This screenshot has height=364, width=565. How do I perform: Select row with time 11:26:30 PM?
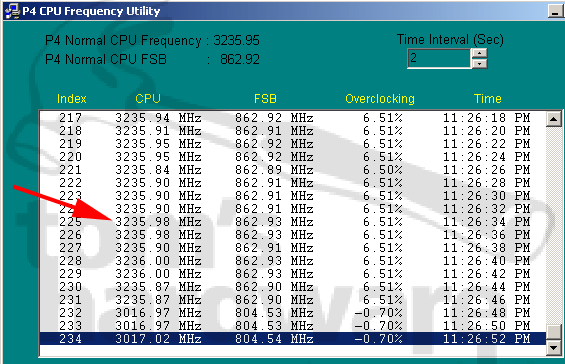[293, 196]
